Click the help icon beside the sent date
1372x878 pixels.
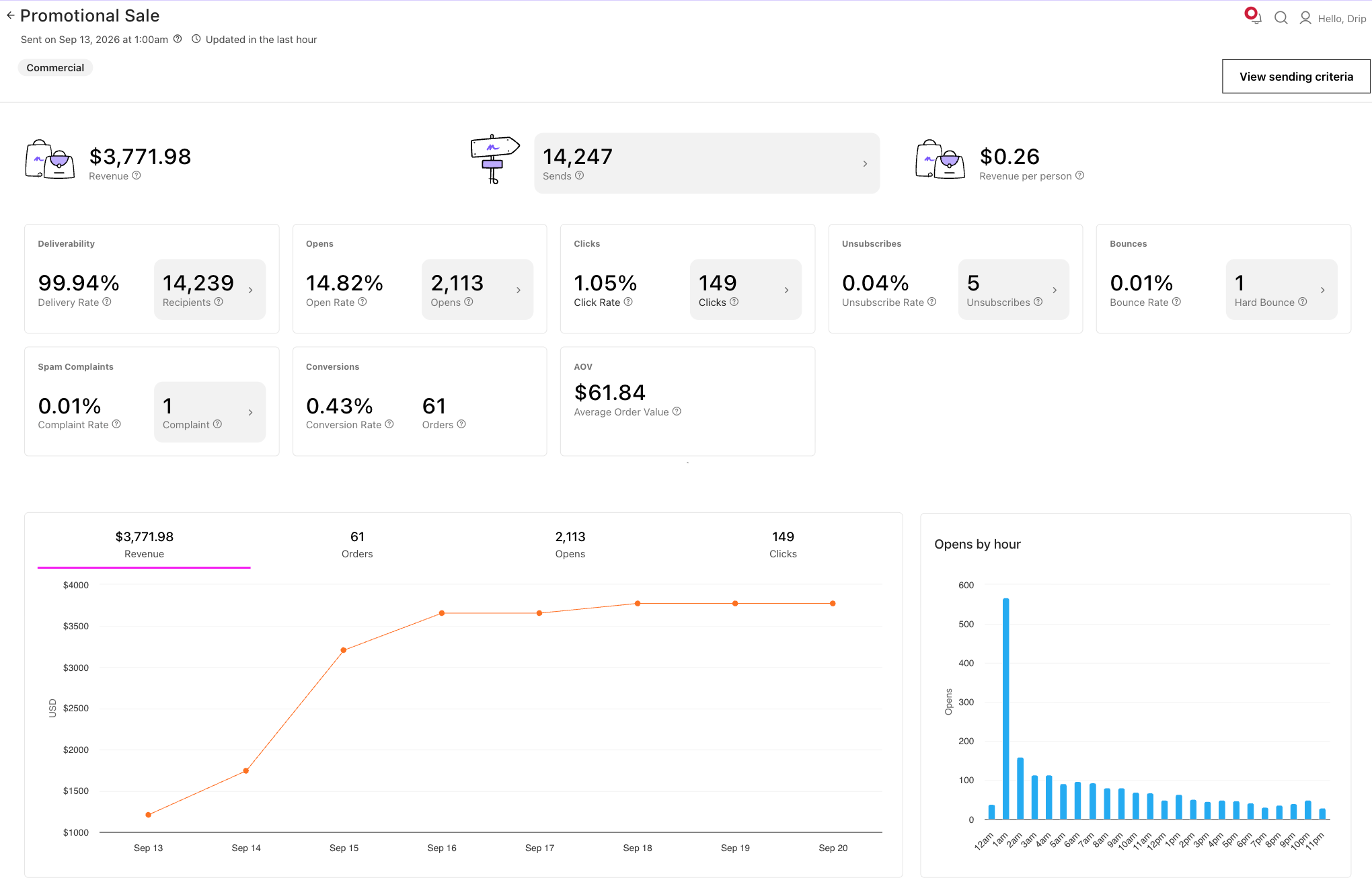[x=178, y=39]
